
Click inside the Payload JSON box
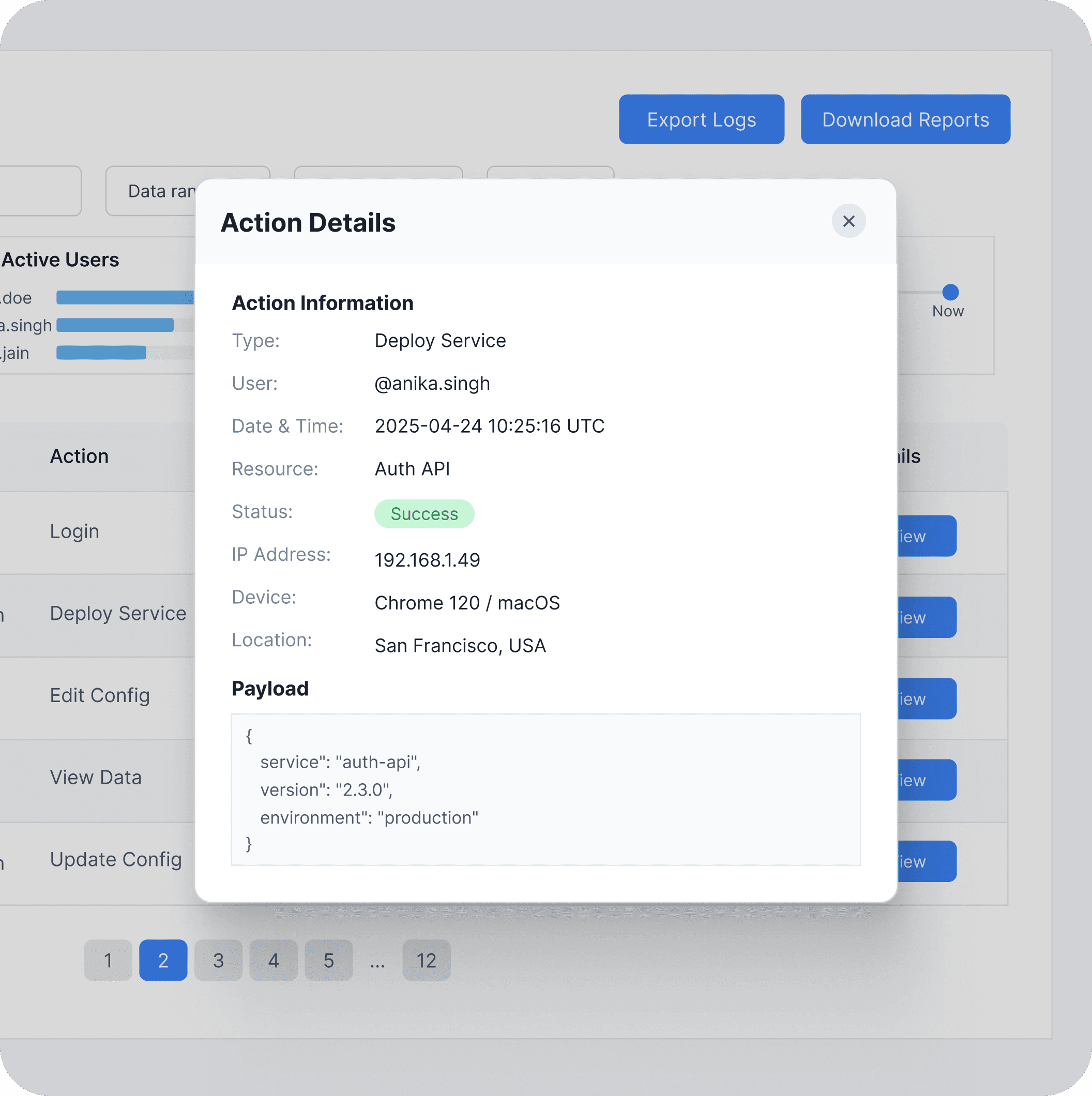point(545,789)
